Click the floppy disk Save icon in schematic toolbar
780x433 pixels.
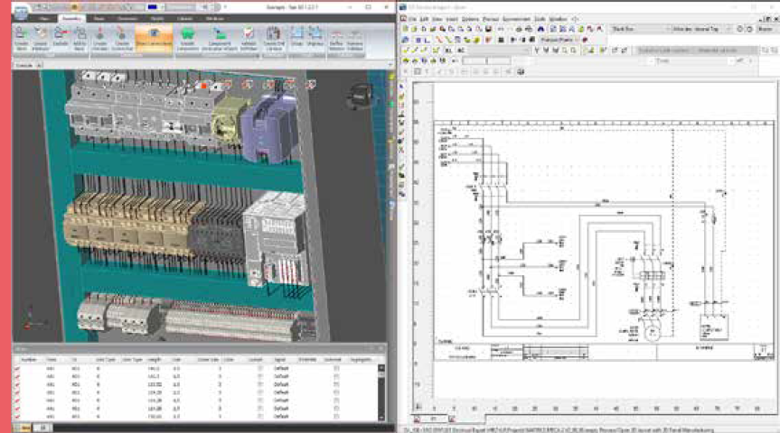coord(488,29)
